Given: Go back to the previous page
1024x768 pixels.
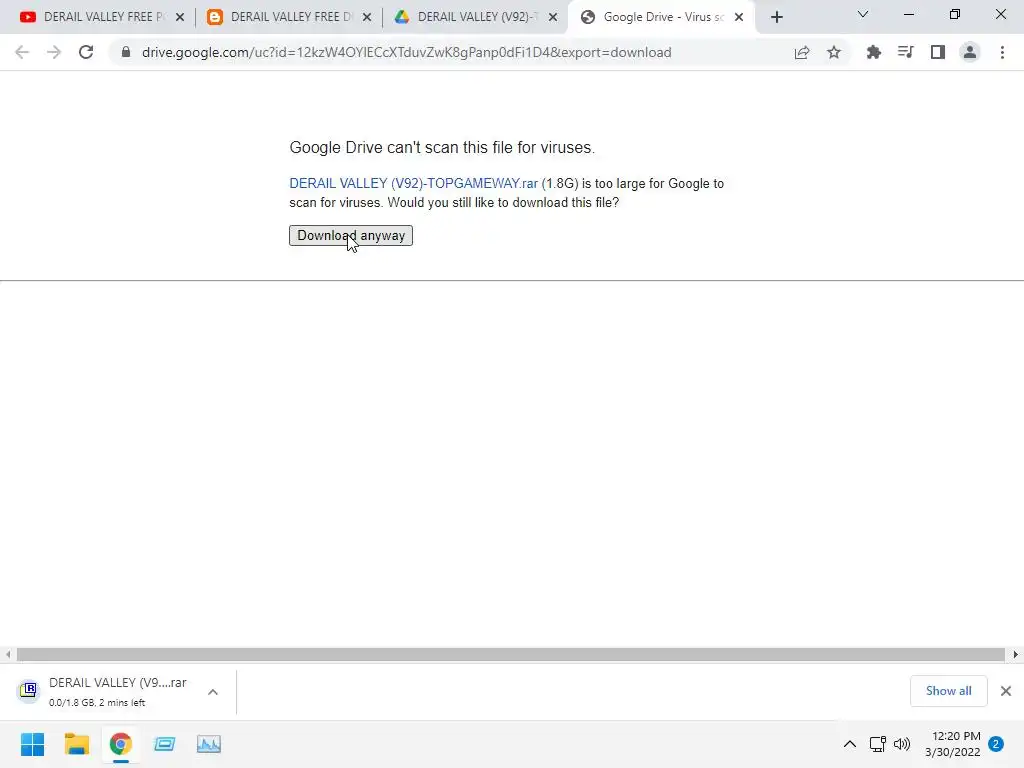Looking at the screenshot, I should [22, 52].
